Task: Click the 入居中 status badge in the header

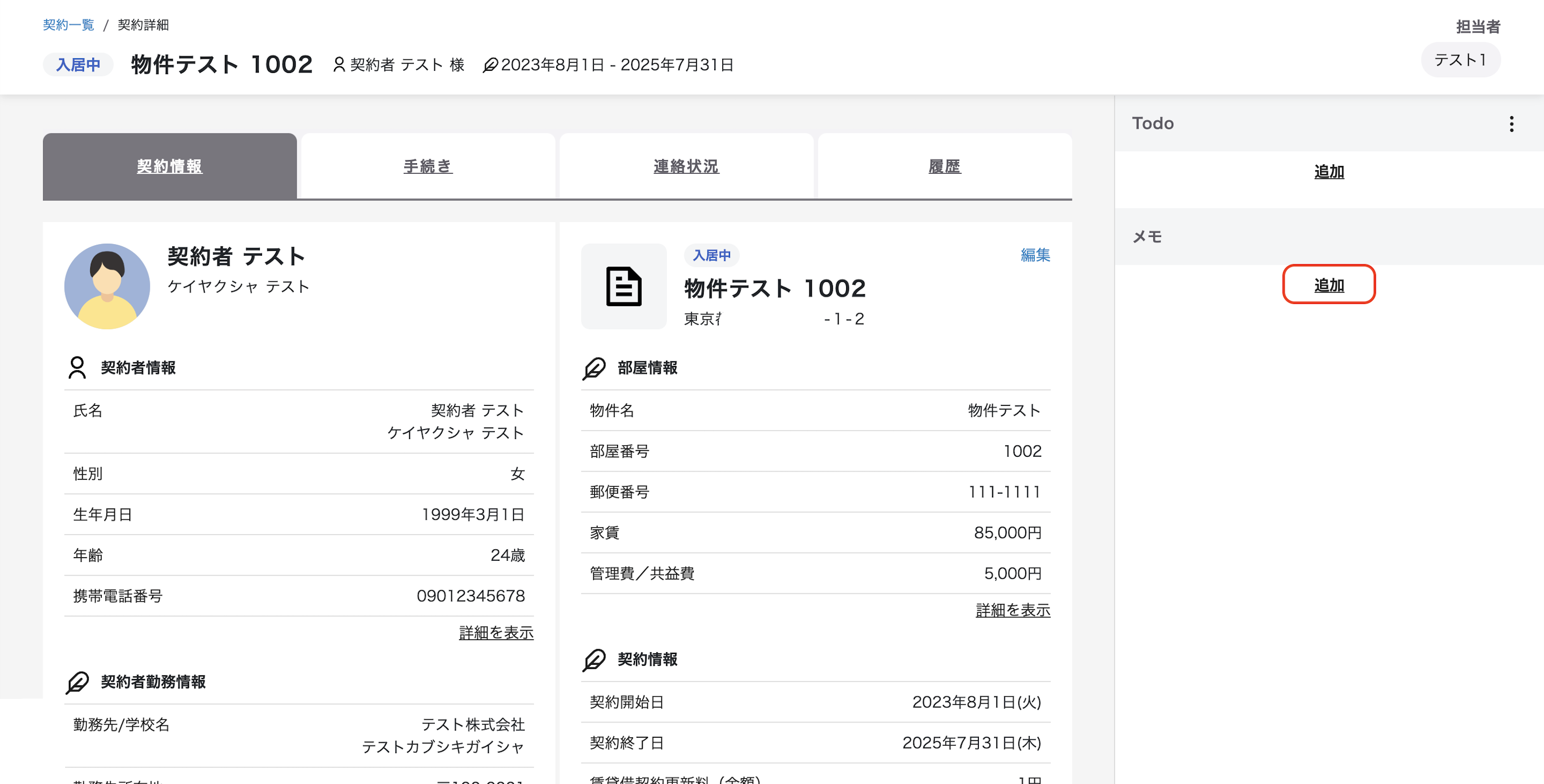Action: tap(78, 64)
